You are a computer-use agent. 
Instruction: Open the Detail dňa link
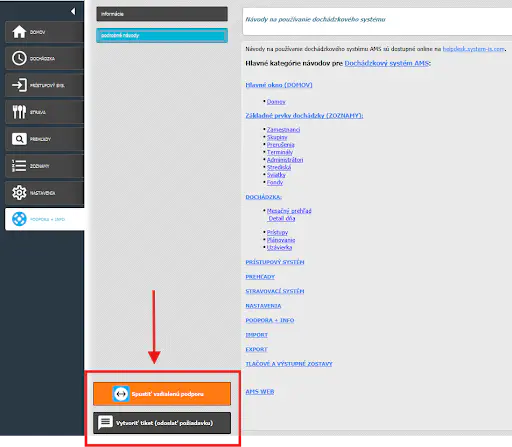(x=282, y=218)
